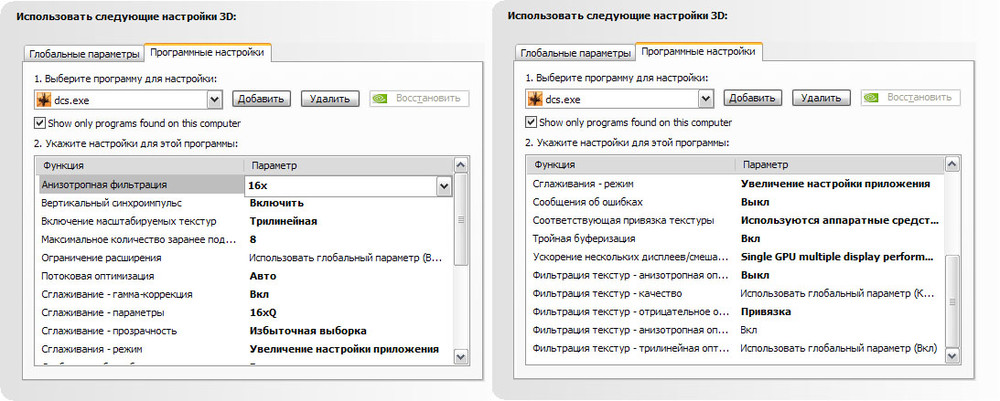The width and height of the screenshot is (1000, 401).
Task: Click right Добавить button
Action: click(753, 98)
